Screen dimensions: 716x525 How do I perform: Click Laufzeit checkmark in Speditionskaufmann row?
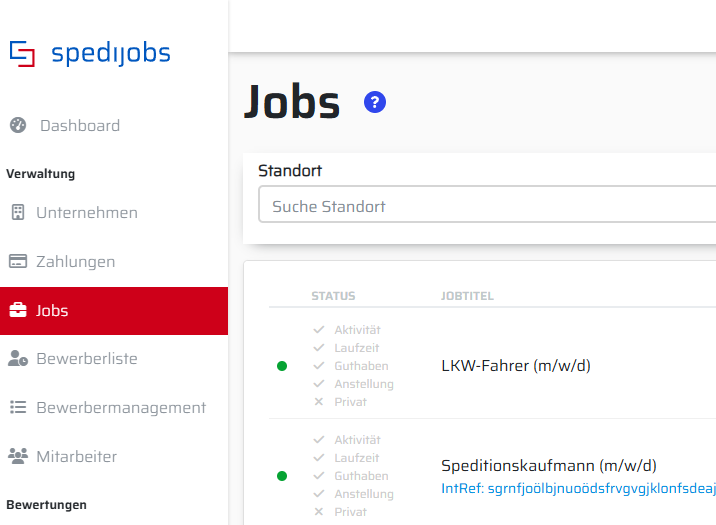pos(319,457)
